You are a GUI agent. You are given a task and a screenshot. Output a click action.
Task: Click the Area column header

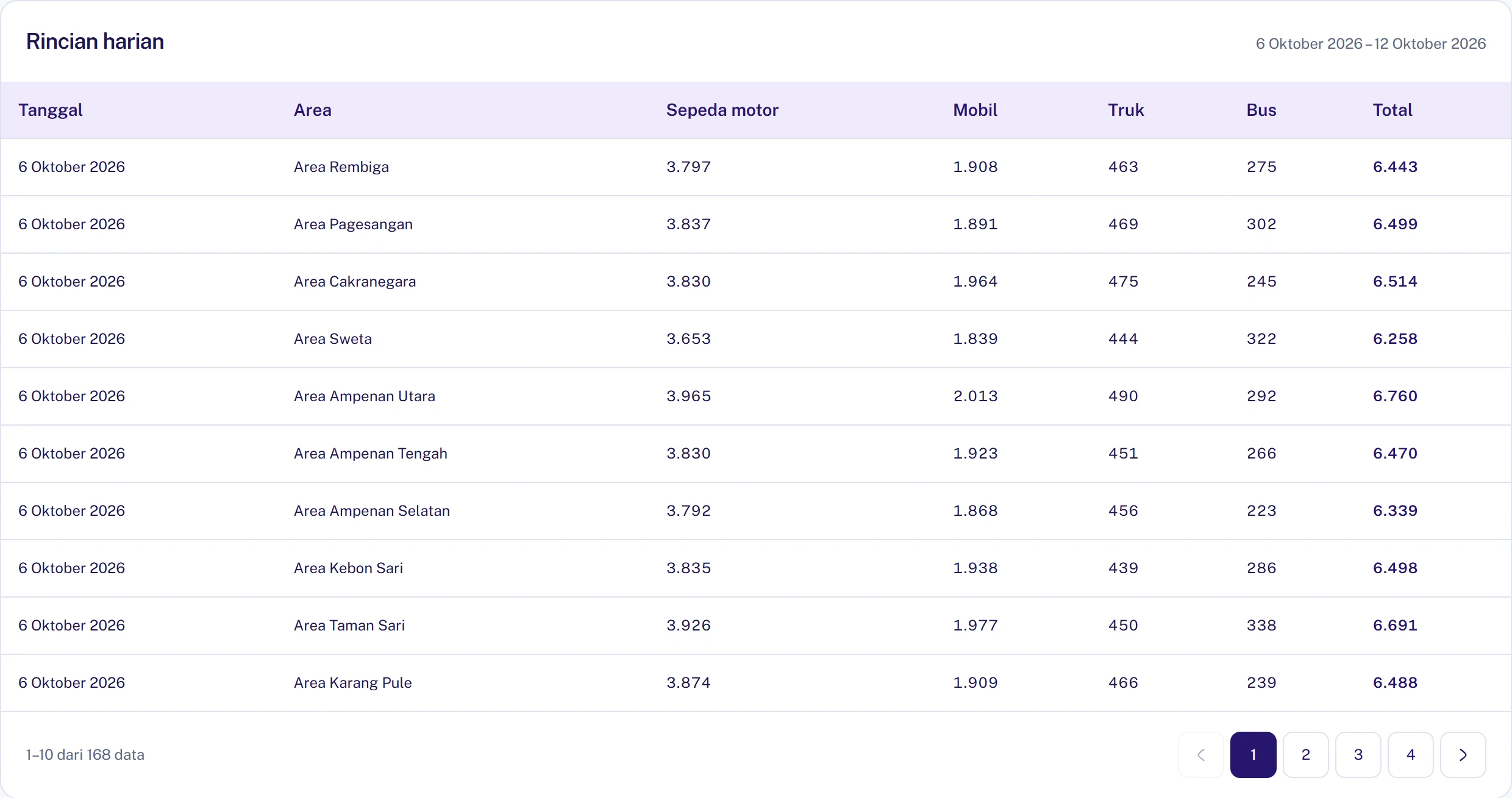[313, 110]
